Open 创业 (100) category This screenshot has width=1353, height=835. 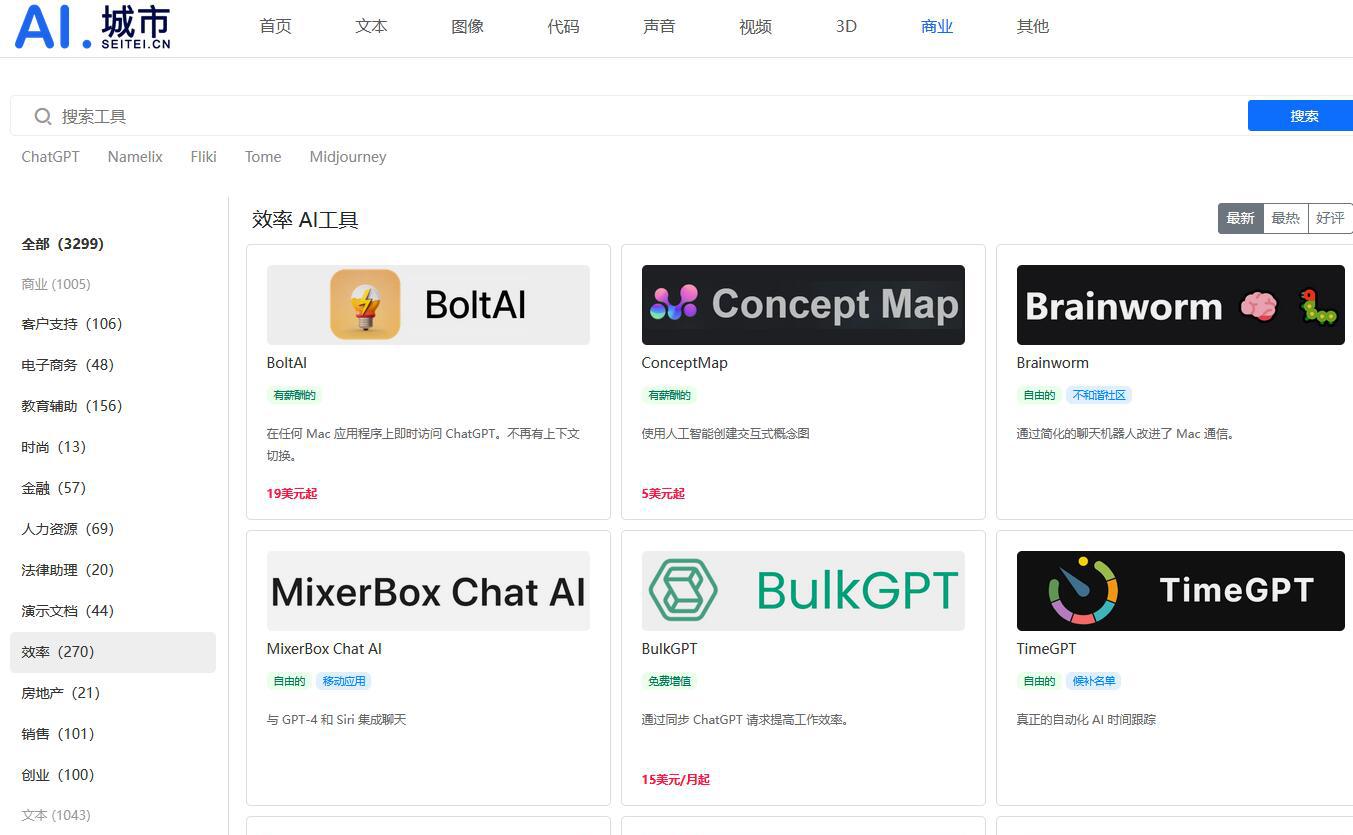(x=57, y=775)
